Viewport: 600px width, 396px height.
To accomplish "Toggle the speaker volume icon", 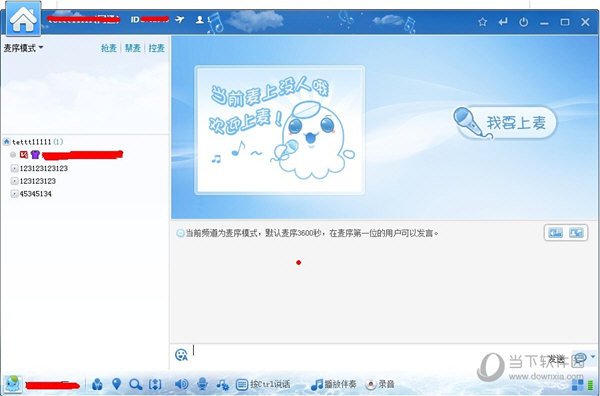I will [181, 384].
